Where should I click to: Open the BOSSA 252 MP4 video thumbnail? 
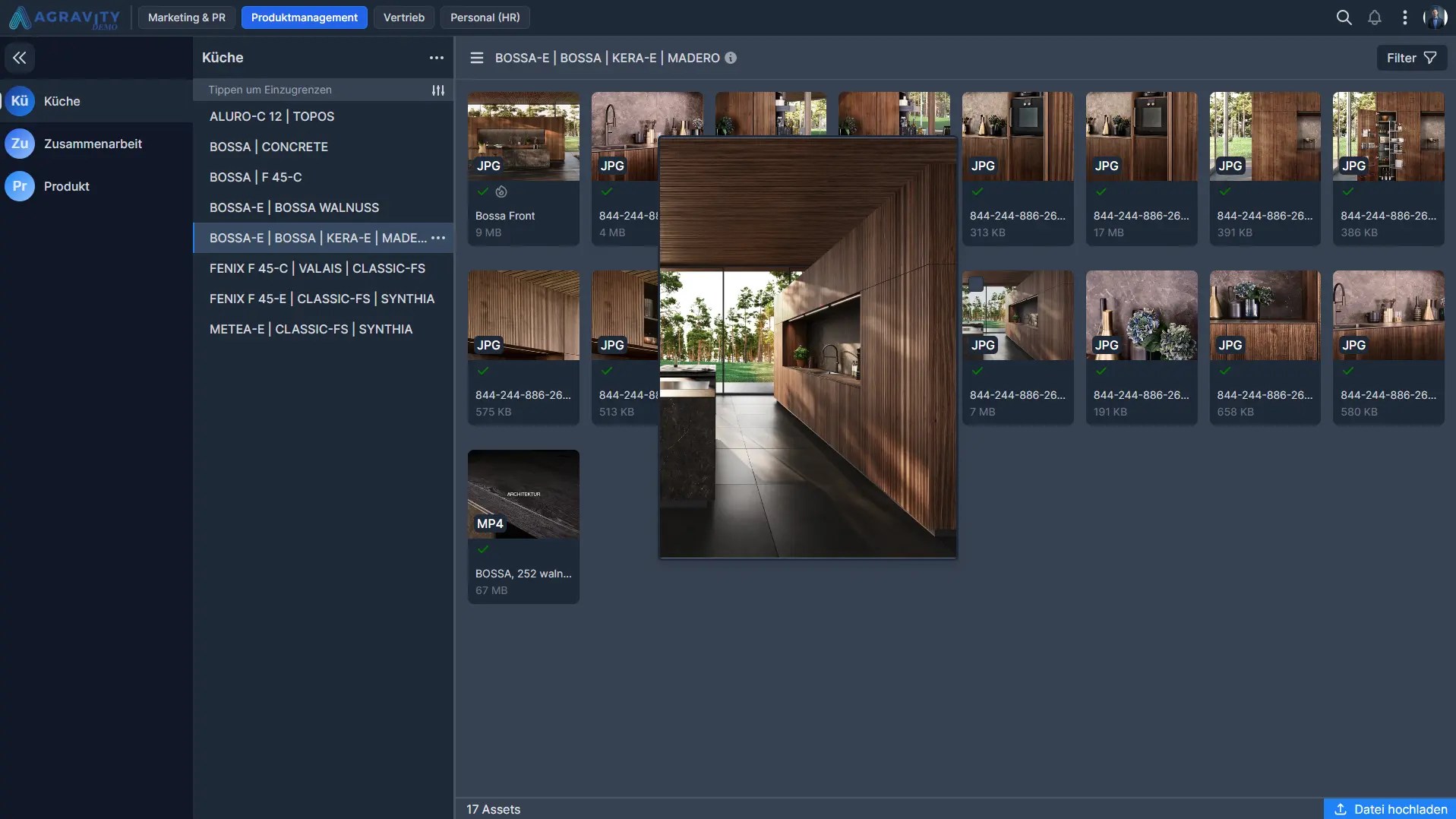point(523,494)
